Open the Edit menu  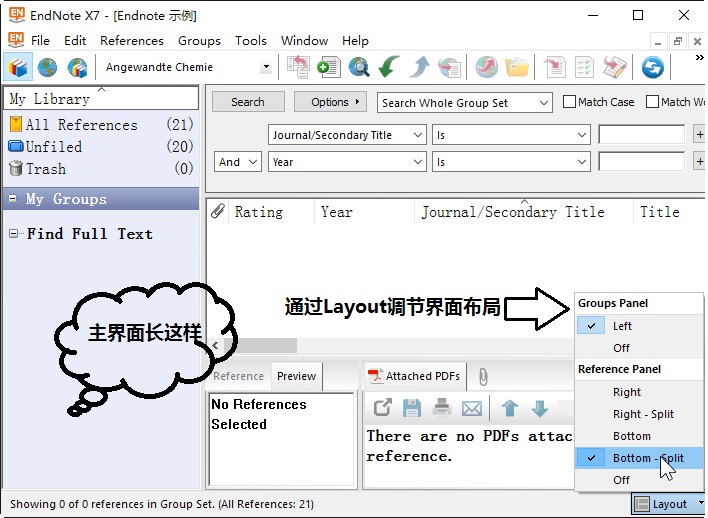tap(75, 41)
